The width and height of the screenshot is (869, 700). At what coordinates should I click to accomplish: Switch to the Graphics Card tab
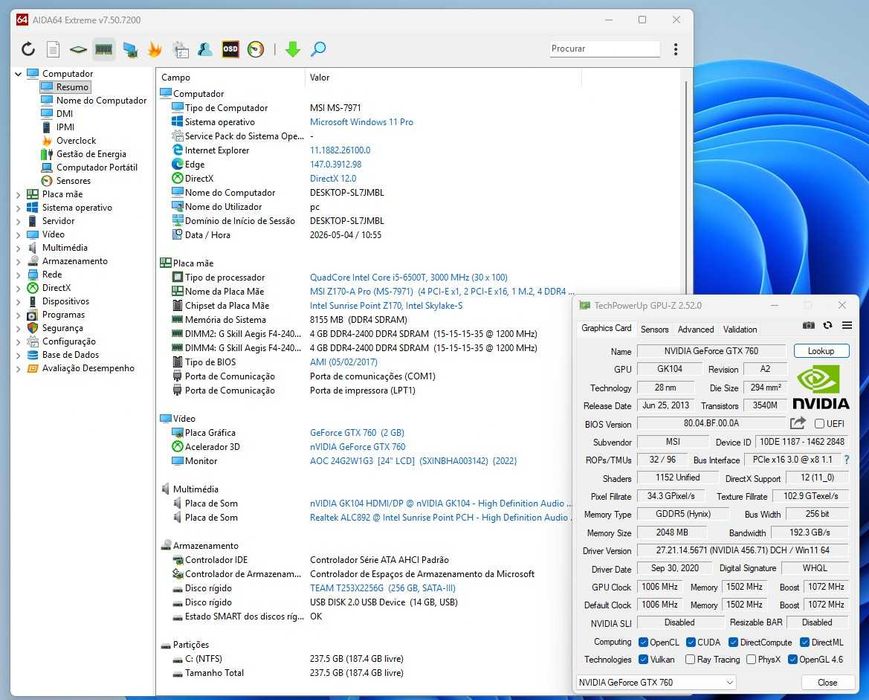click(x=606, y=328)
